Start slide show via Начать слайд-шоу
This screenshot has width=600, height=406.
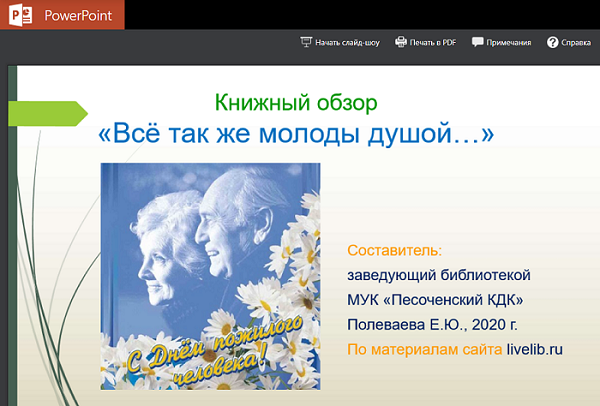coord(347,42)
